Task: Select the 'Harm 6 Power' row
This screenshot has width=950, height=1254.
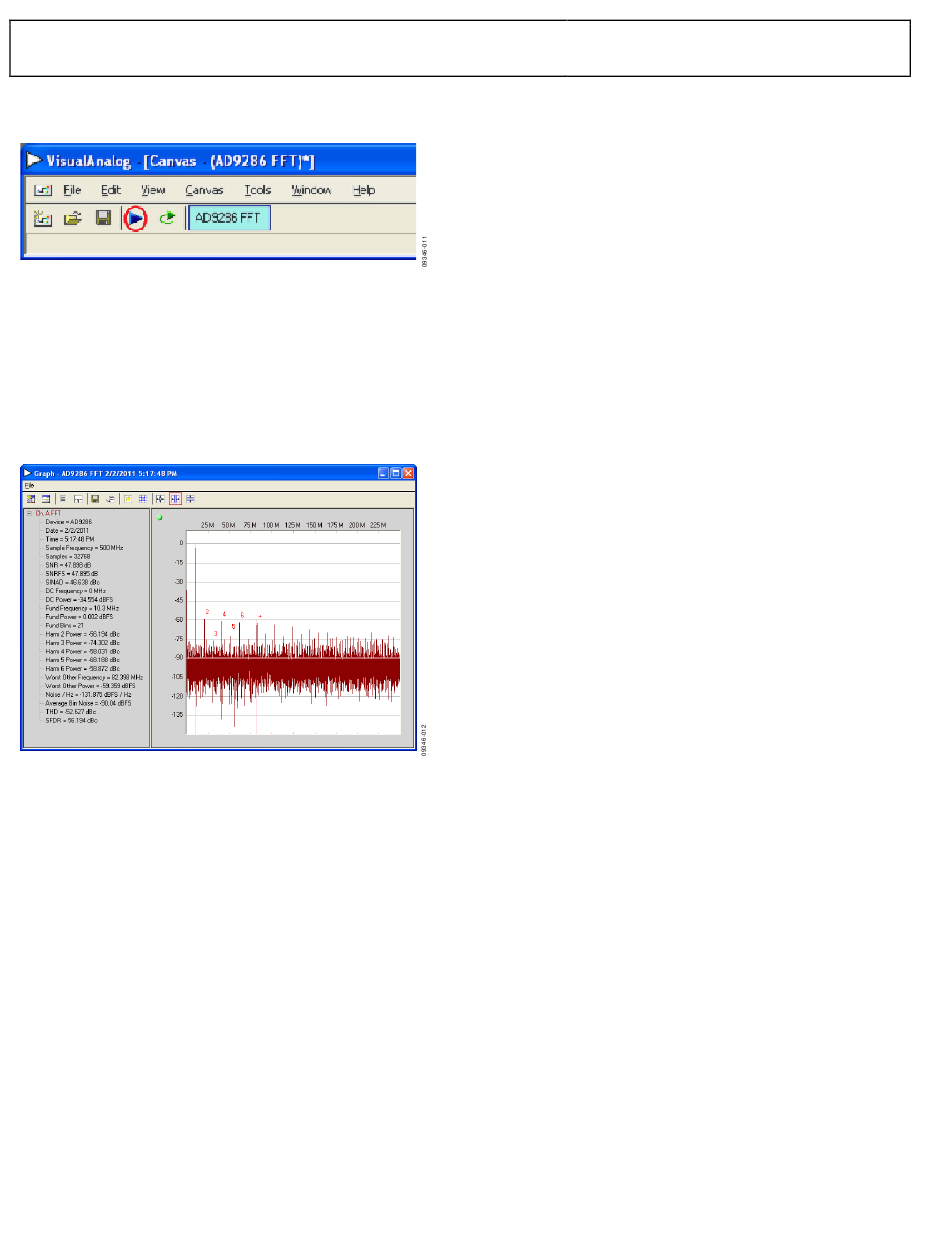Action: click(x=83, y=668)
